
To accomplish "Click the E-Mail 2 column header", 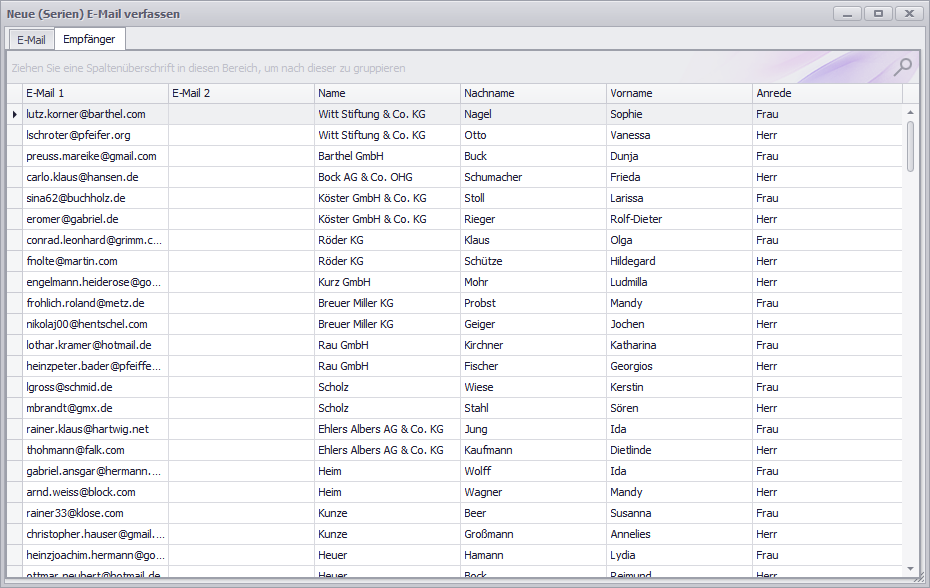I will [241, 93].
